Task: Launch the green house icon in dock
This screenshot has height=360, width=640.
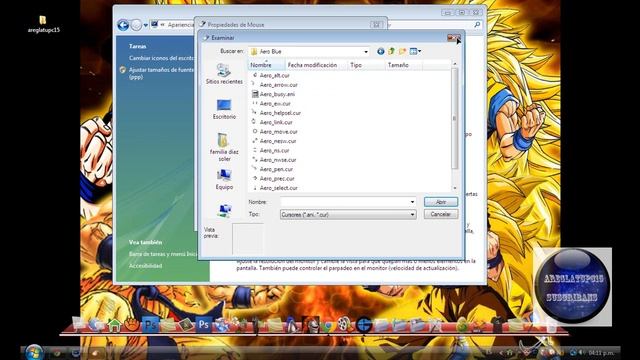Action: pos(115,325)
